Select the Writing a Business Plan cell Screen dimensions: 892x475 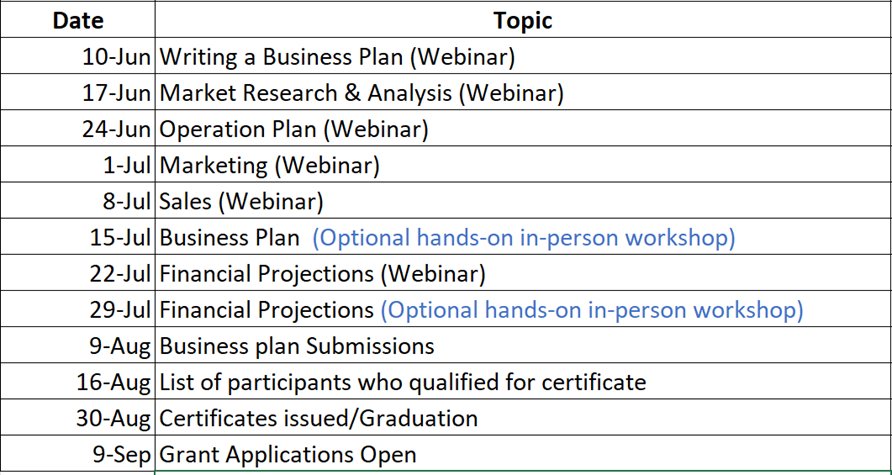pos(337,57)
